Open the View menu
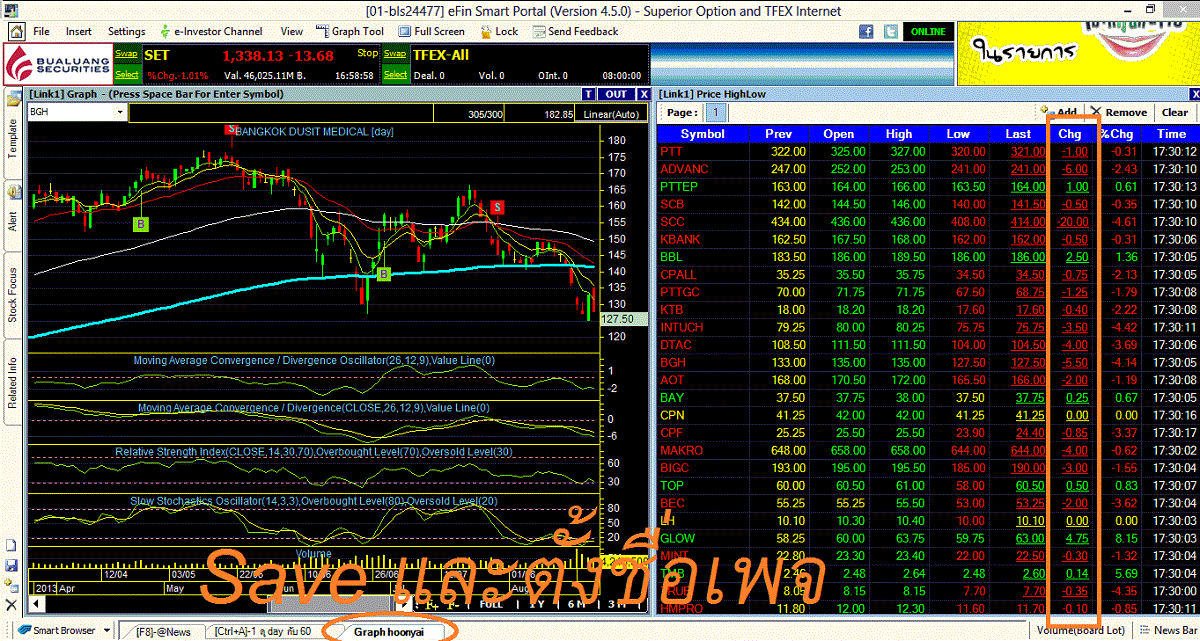The image size is (1200, 641). pyautogui.click(x=292, y=32)
